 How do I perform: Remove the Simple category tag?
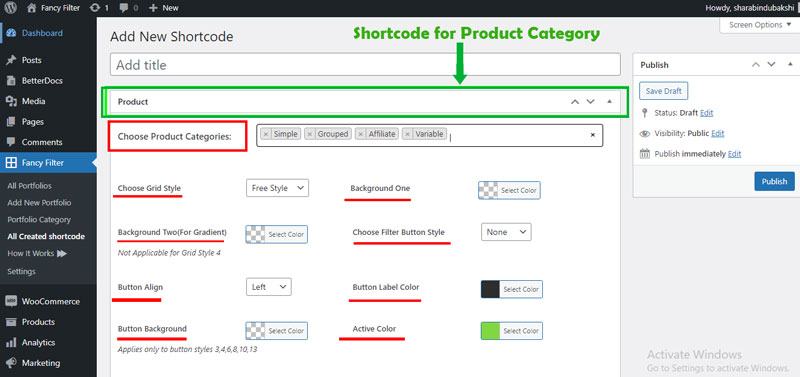[x=265, y=134]
